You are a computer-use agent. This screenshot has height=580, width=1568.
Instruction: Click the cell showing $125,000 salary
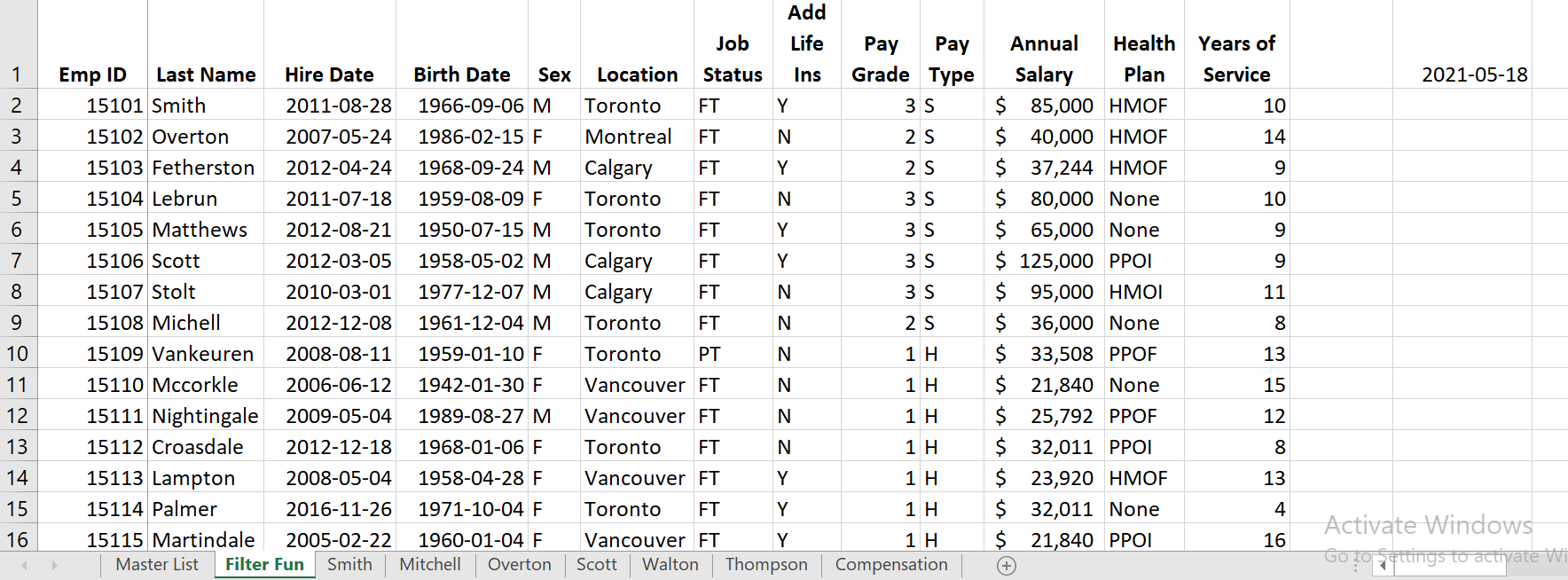point(1044,260)
